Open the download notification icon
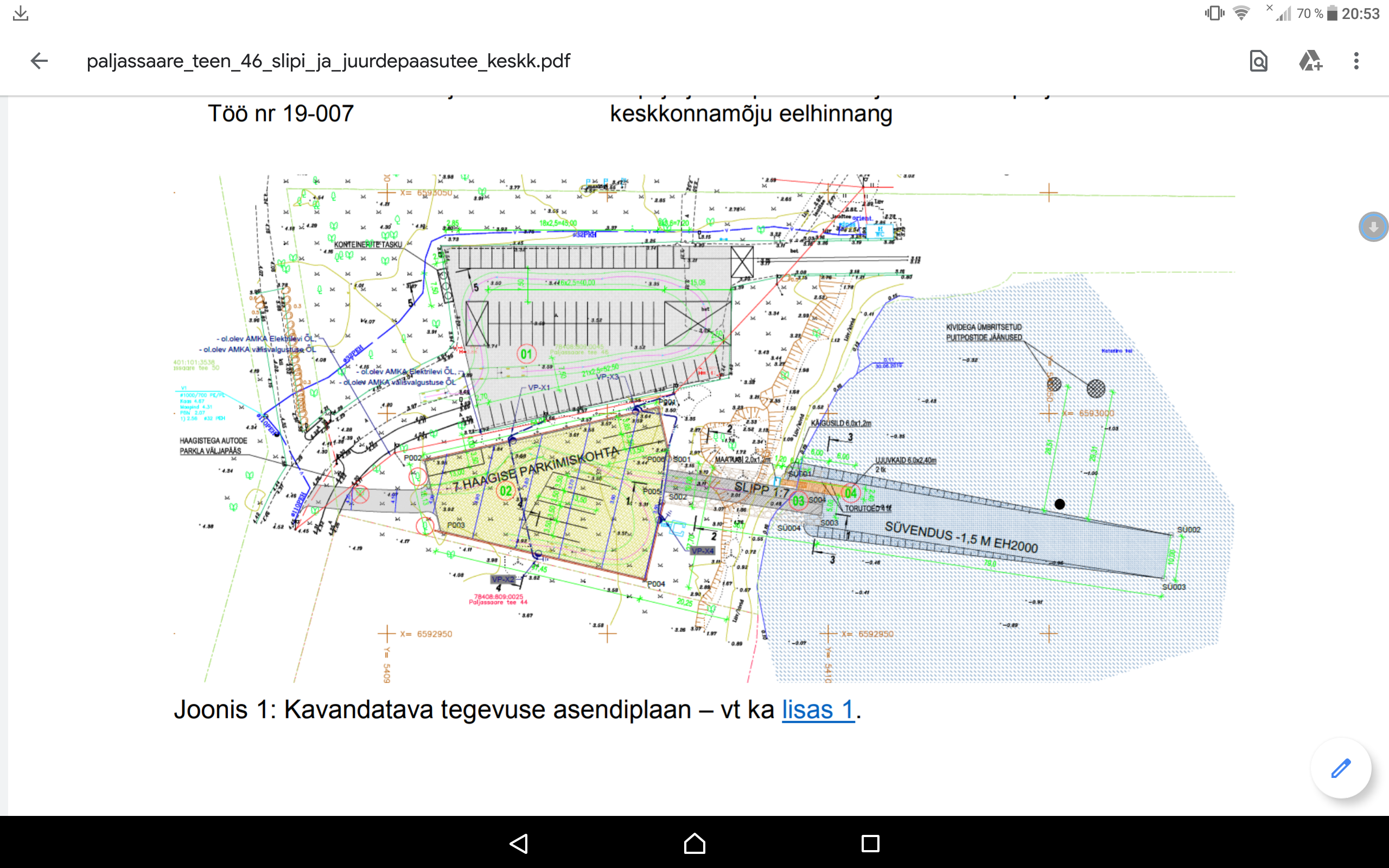This screenshot has height=868, width=1389. (x=21, y=13)
